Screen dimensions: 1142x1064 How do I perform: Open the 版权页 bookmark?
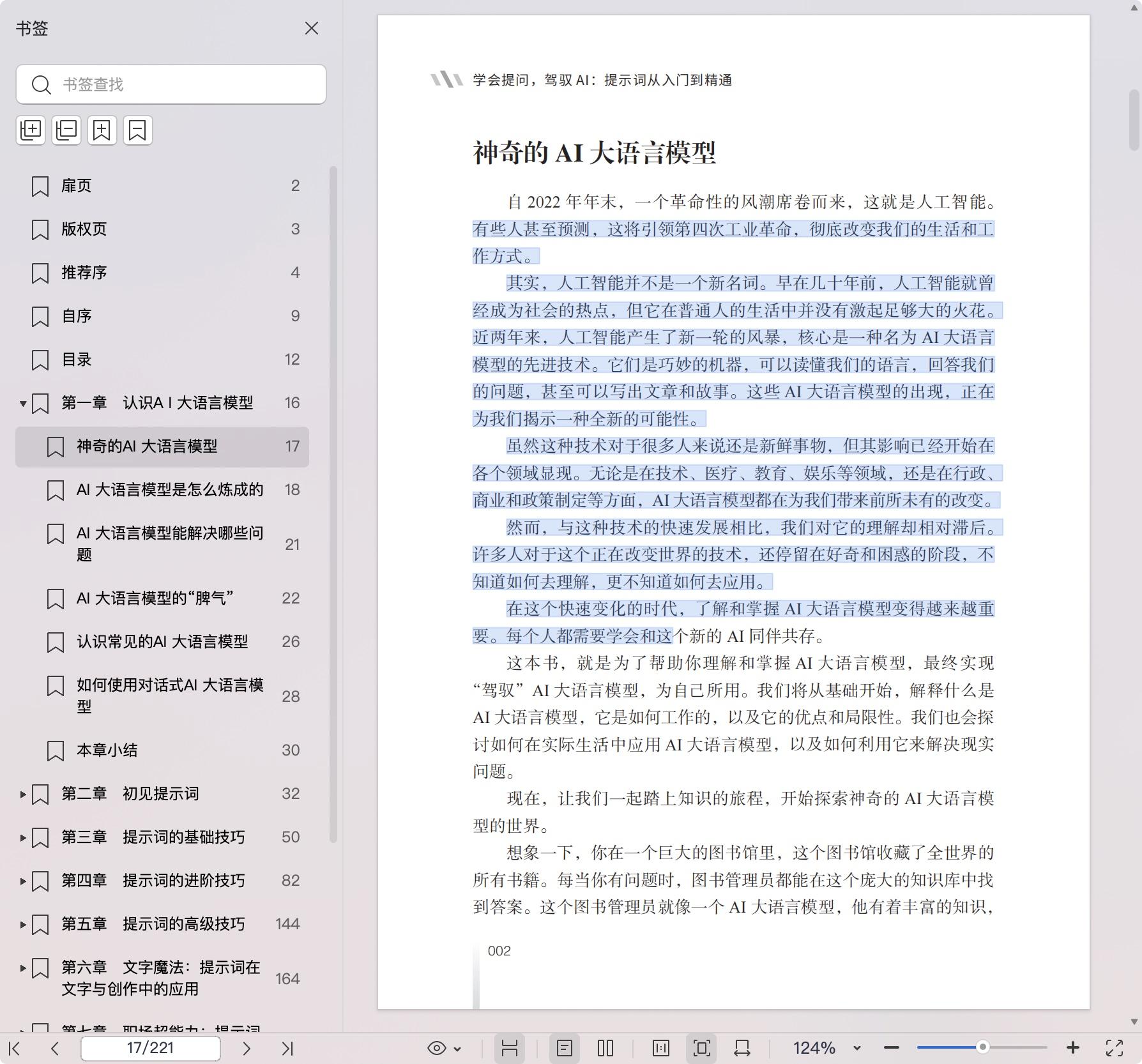(x=162, y=229)
